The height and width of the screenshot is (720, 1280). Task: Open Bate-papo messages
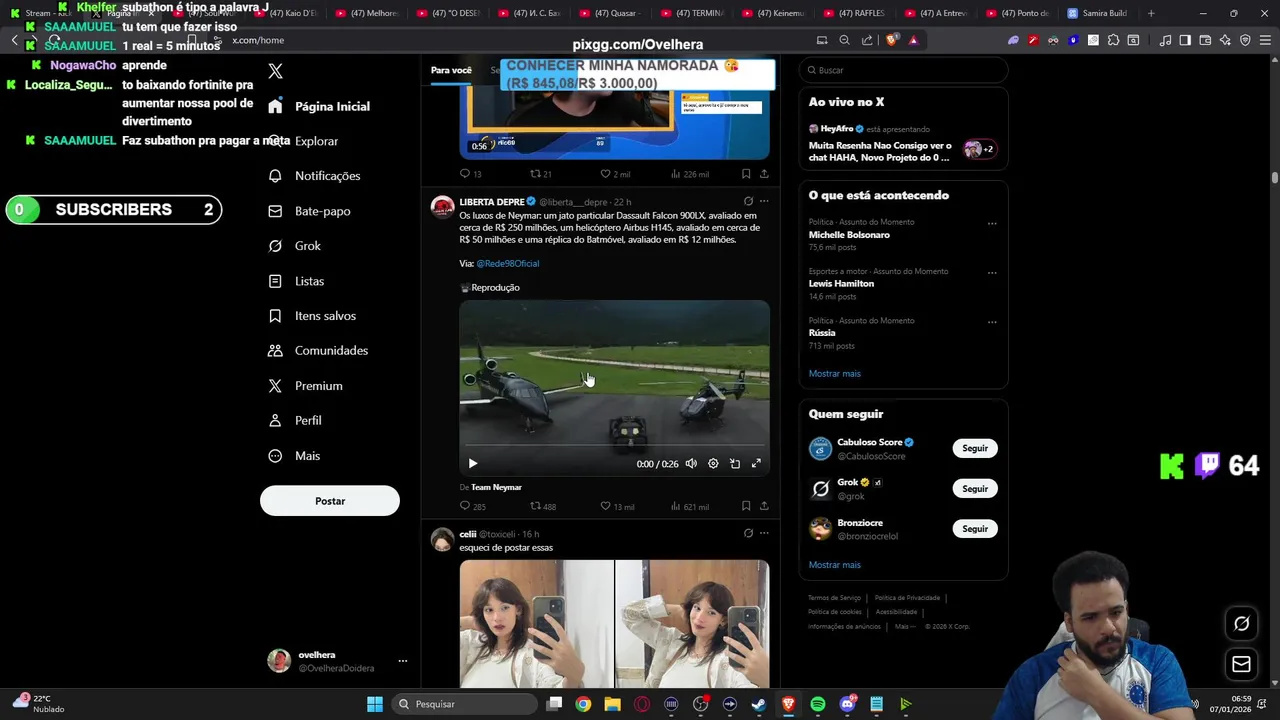coord(310,211)
